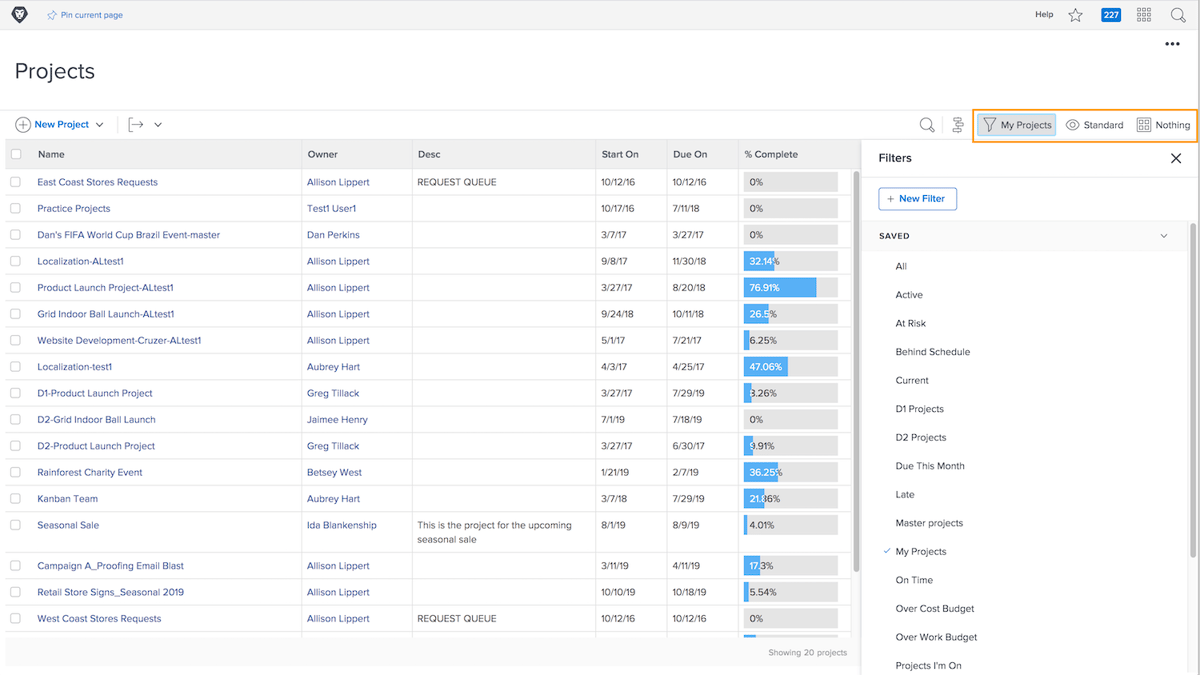Image resolution: width=1200 pixels, height=675 pixels.
Task: Click the search magnifier above the project list
Action: (926, 124)
